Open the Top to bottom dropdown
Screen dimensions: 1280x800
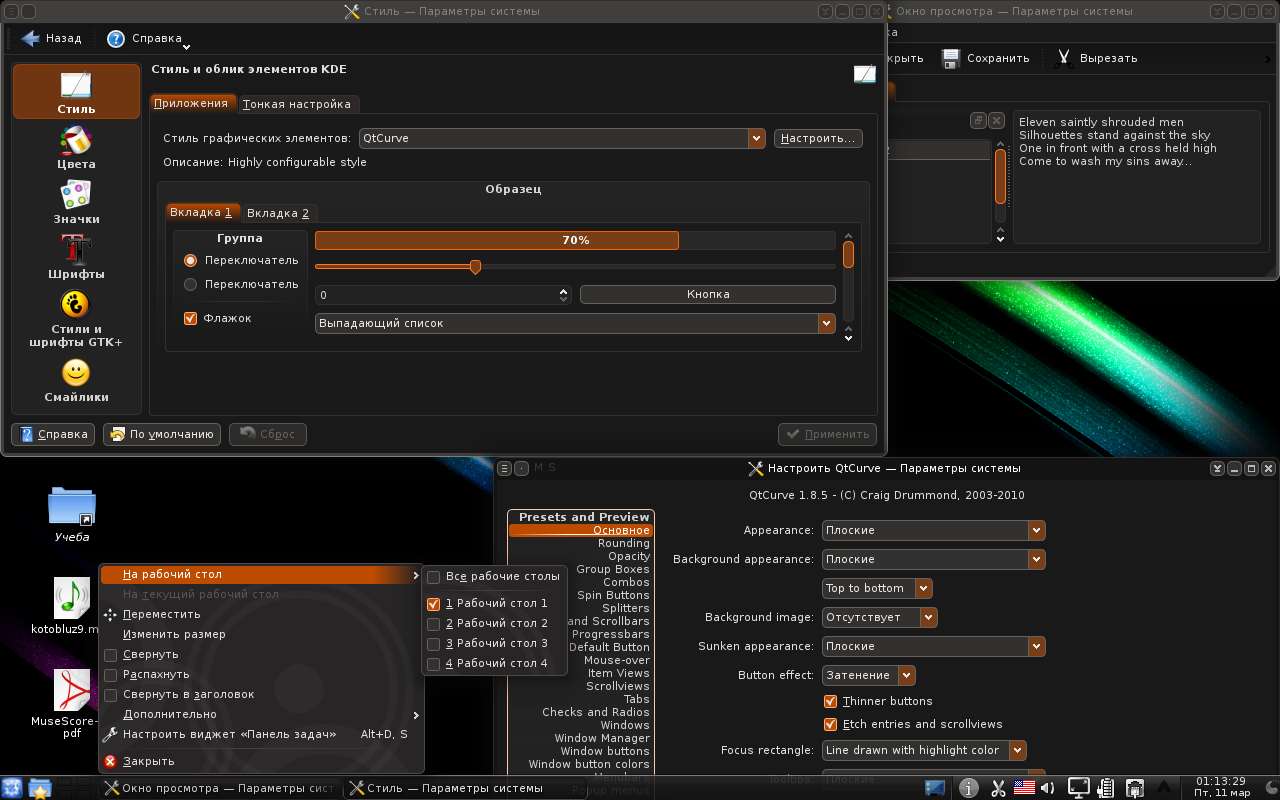pyautogui.click(x=877, y=588)
